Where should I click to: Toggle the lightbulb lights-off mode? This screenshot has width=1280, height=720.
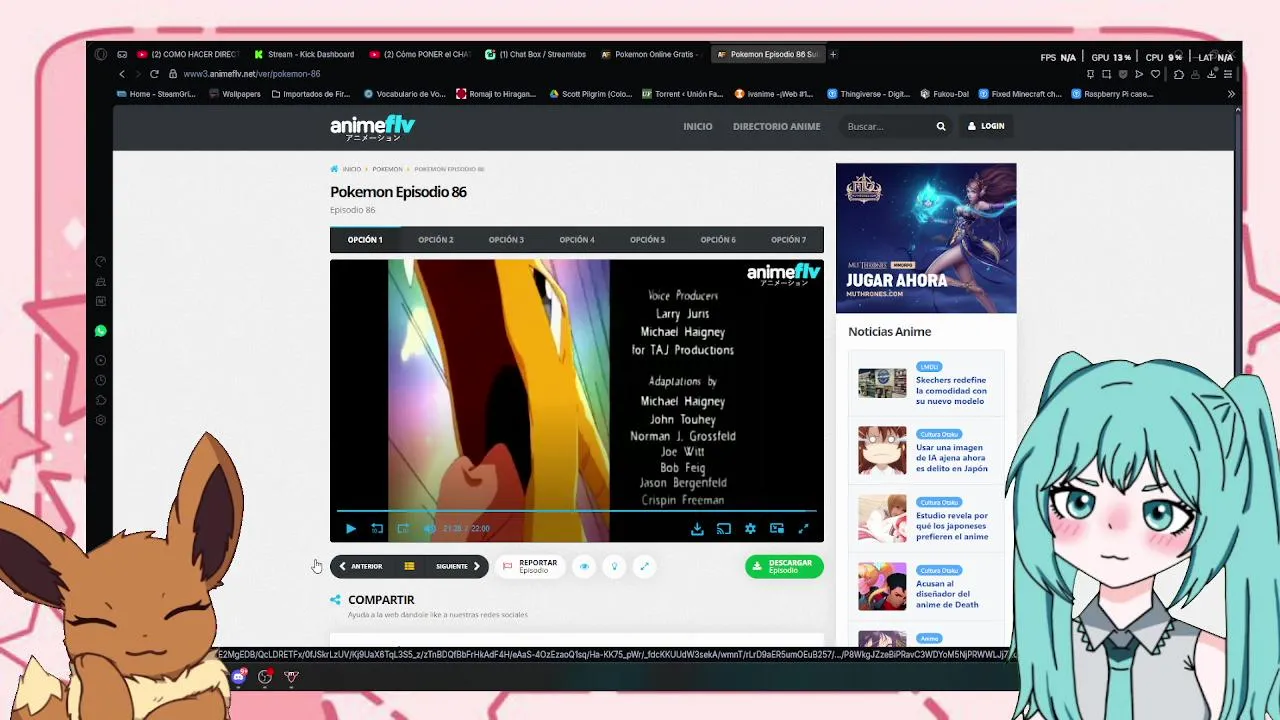(614, 566)
